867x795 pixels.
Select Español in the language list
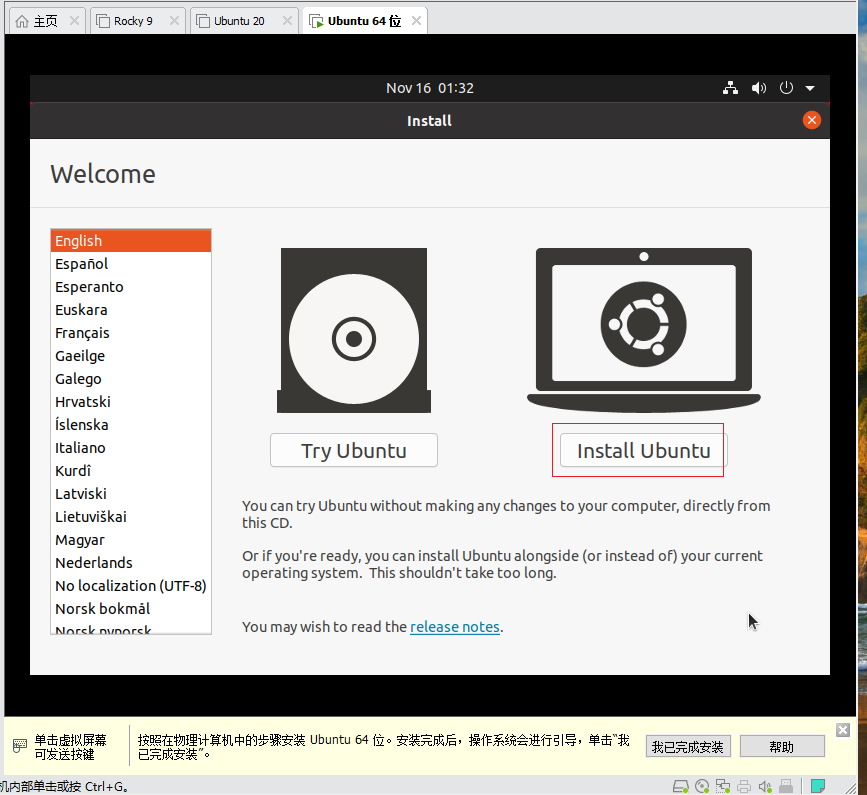(130, 264)
